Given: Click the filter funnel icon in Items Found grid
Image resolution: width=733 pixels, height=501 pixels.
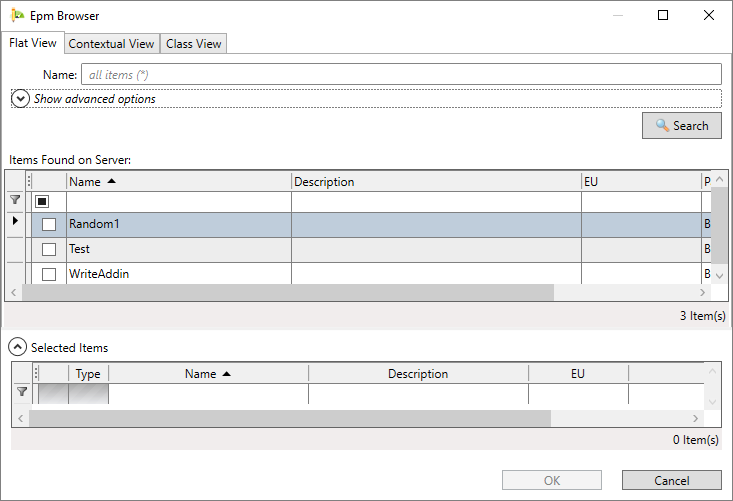Looking at the screenshot, I should pyautogui.click(x=15, y=201).
